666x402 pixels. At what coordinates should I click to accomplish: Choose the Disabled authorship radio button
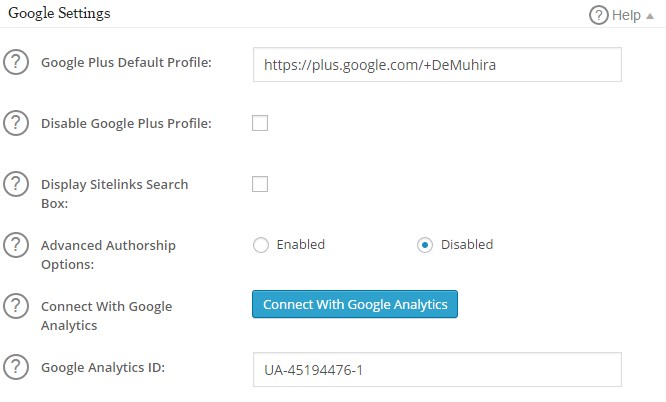[x=425, y=245]
